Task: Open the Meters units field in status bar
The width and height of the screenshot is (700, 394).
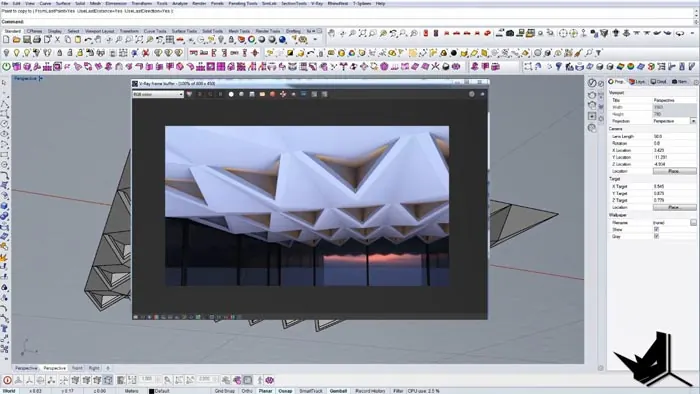Action: pos(131,391)
